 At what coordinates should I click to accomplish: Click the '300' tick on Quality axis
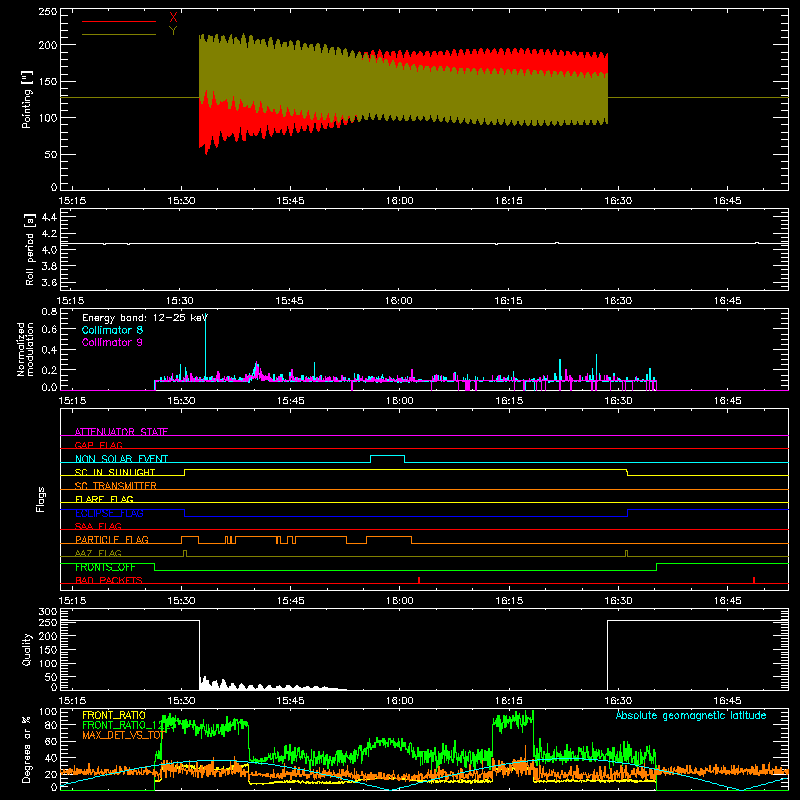[47, 611]
